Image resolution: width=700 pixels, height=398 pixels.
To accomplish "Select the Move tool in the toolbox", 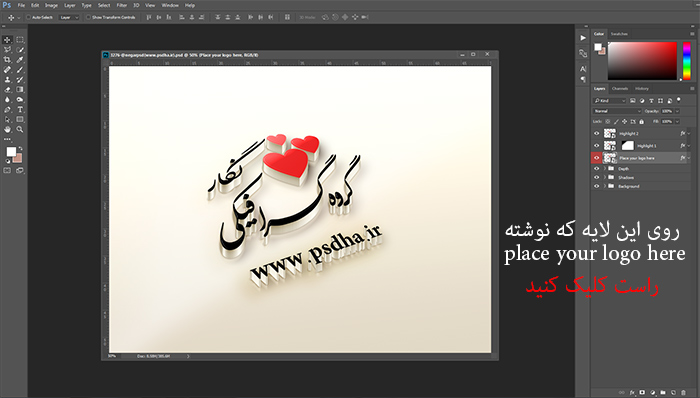I will pos(7,40).
